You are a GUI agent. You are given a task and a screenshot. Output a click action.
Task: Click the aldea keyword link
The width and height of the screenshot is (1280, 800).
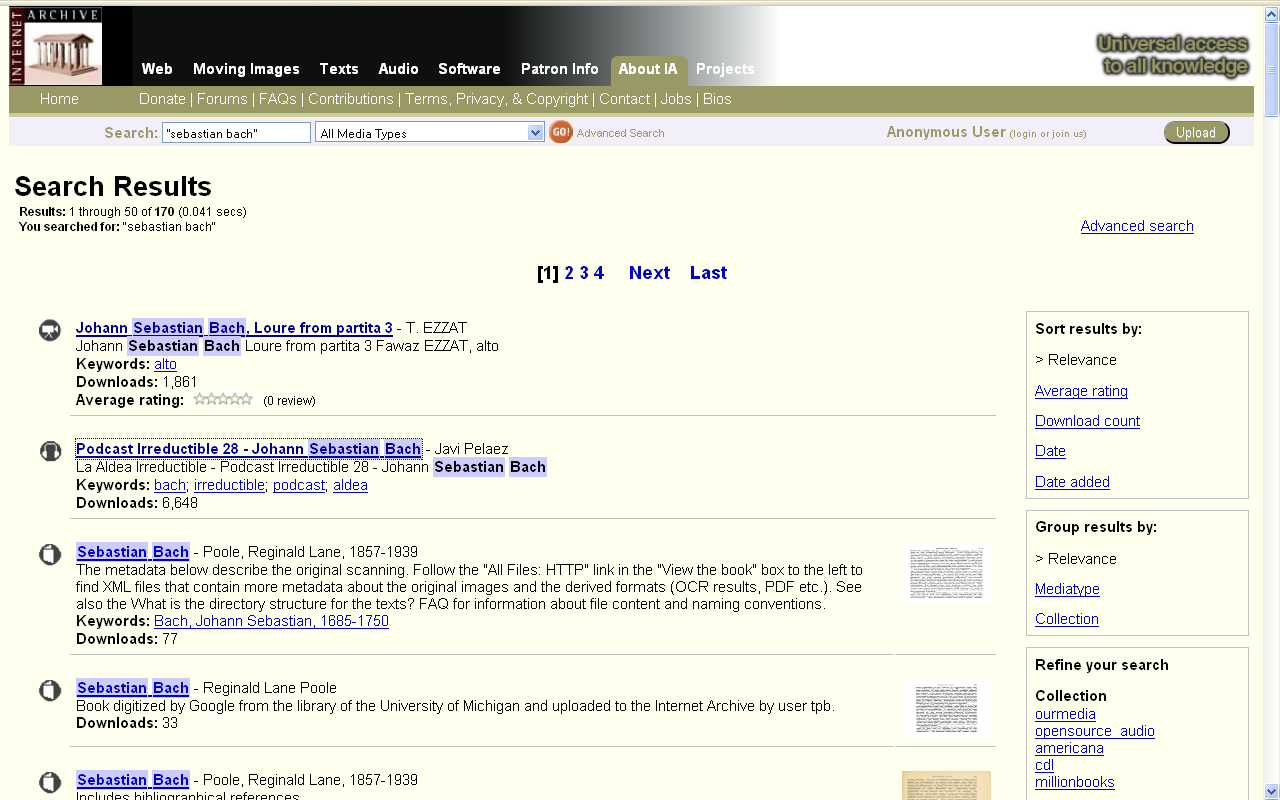350,485
